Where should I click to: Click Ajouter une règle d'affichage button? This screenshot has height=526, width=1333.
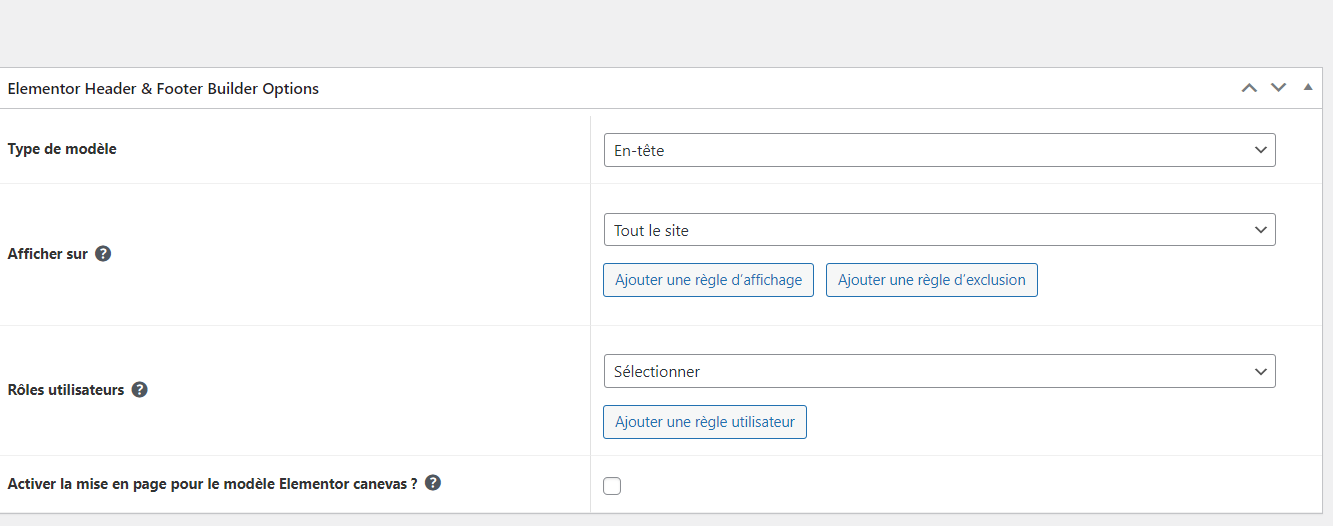[708, 280]
